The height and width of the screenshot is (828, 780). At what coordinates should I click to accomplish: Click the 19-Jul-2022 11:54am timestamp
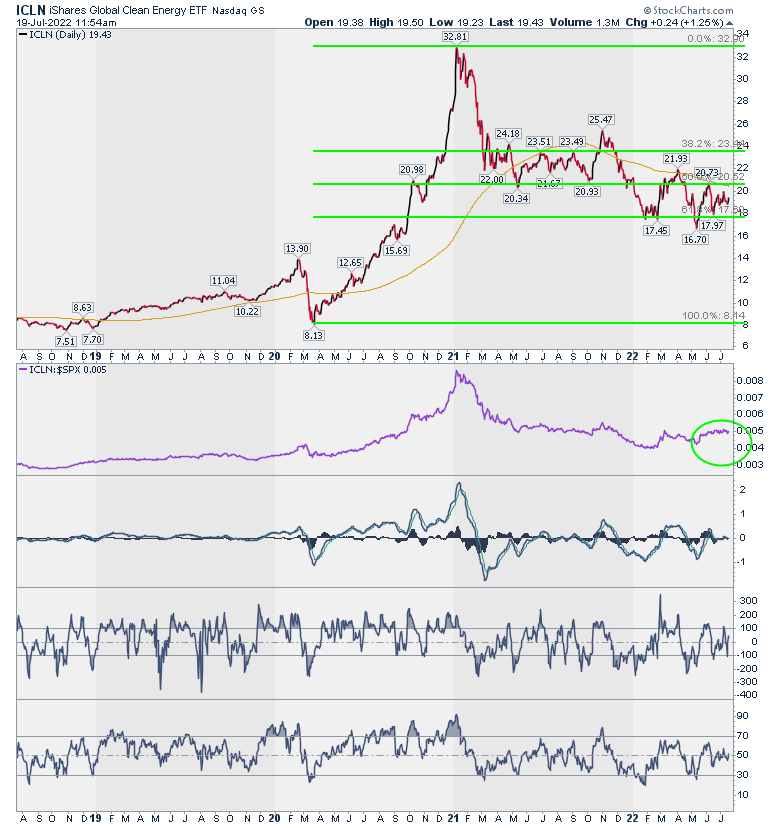pos(67,23)
